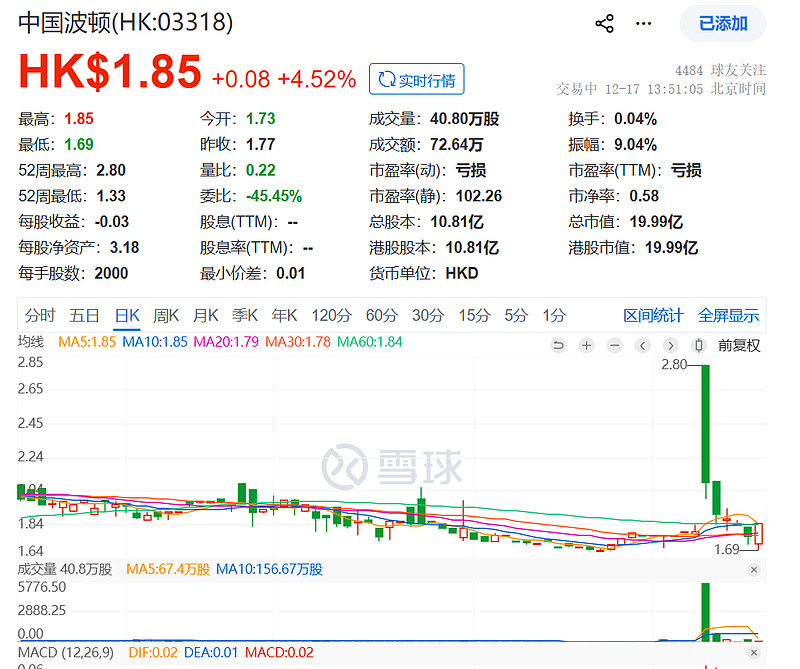800x669 pixels.
Task: Select the 季K tab
Action: pyautogui.click(x=245, y=315)
